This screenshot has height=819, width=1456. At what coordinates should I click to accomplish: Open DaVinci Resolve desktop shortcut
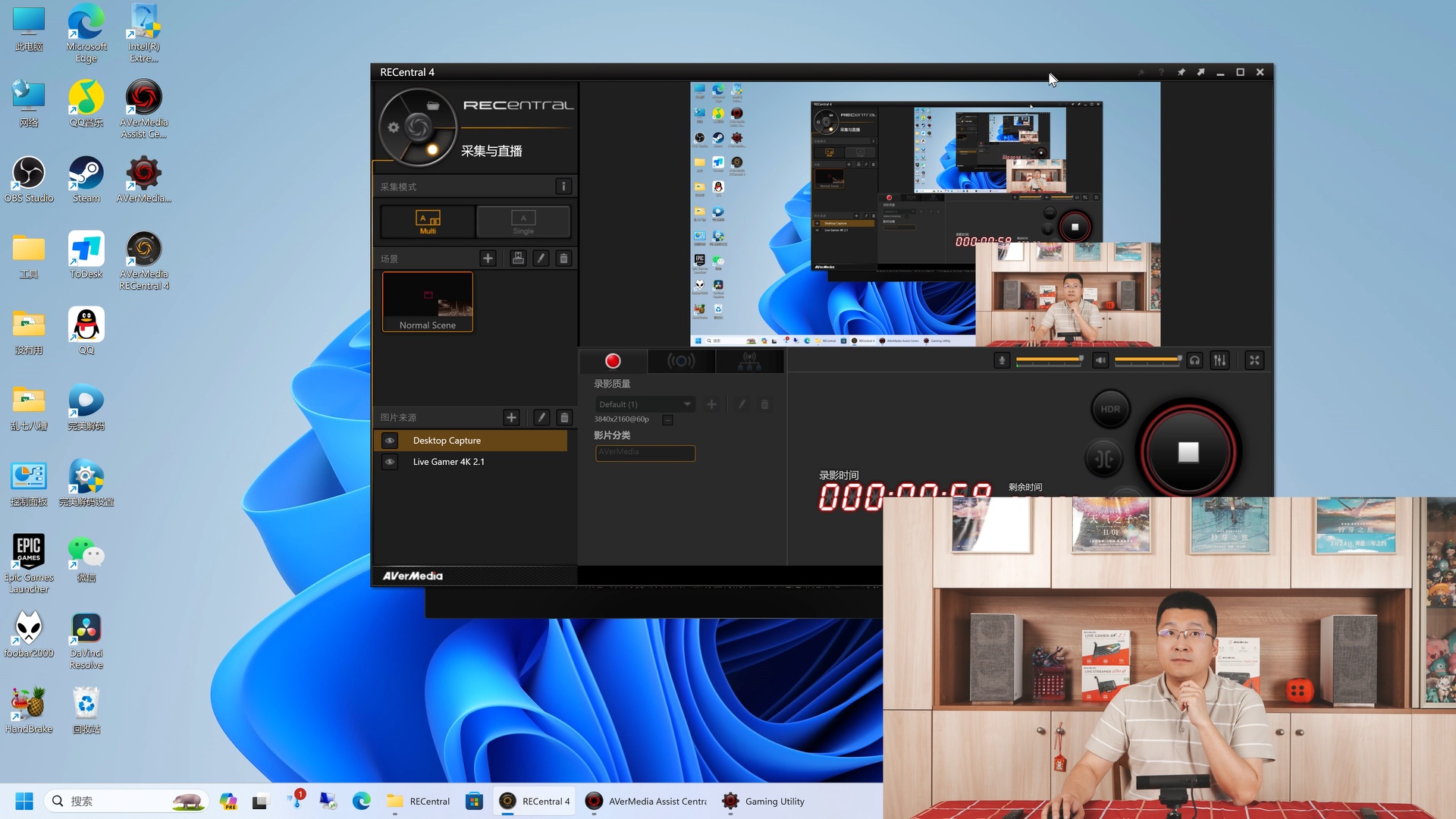coord(86,641)
